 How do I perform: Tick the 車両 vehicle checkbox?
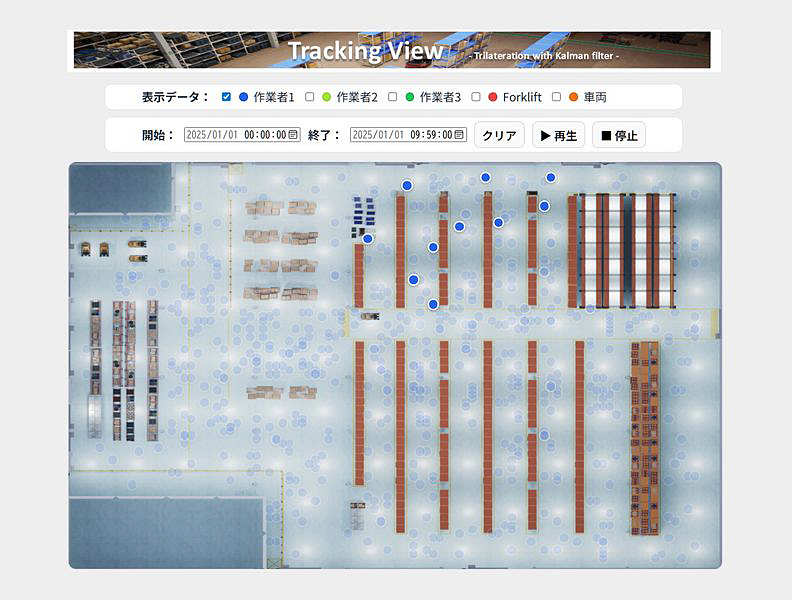[x=557, y=97]
